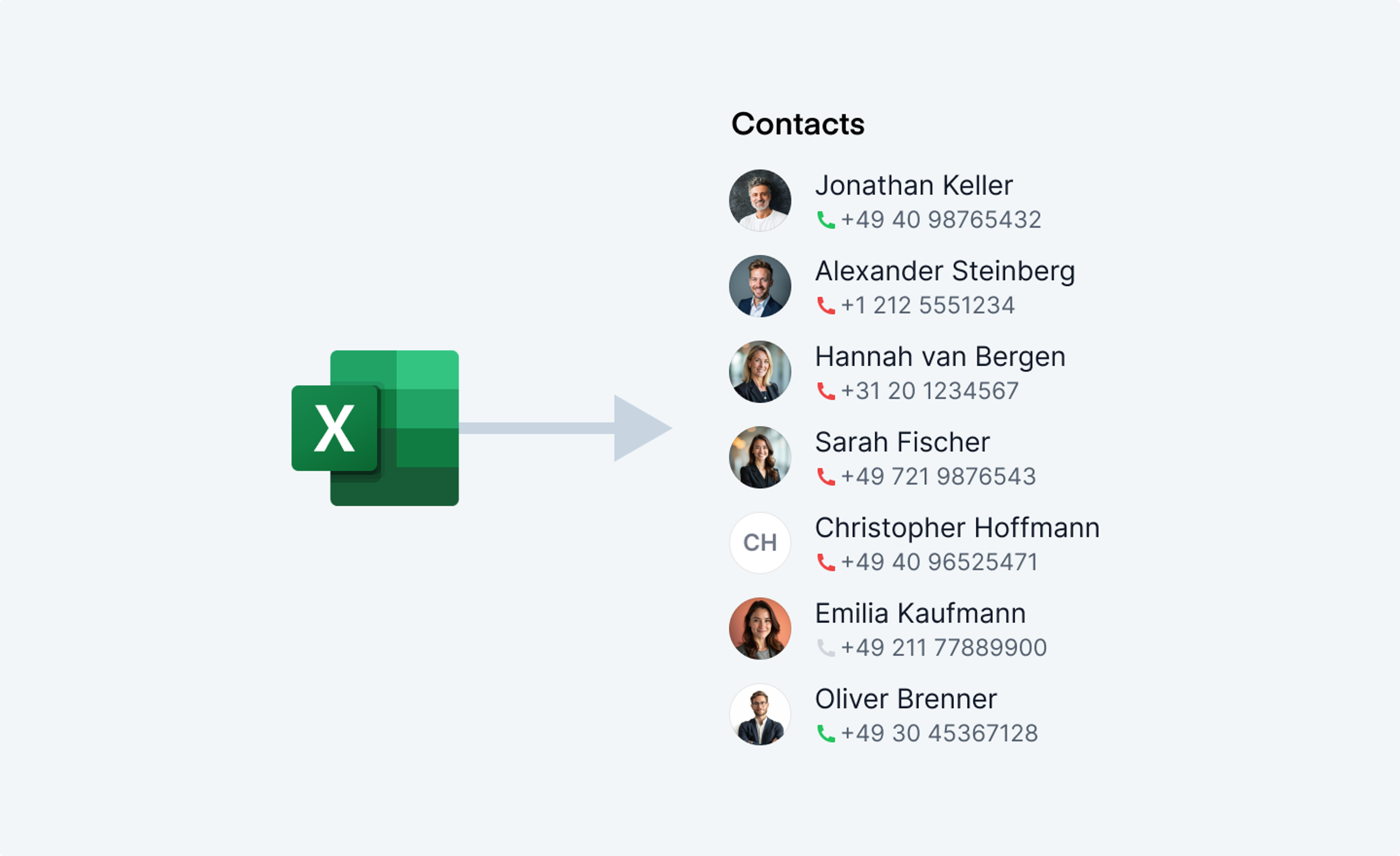
Task: Click the green Excel logo icon
Action: (x=375, y=428)
